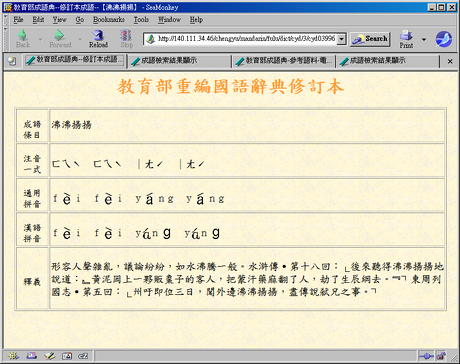The image size is (460, 364).
Task: Collapse the navigation toolbar using its grippy
Action: coord(6,39)
